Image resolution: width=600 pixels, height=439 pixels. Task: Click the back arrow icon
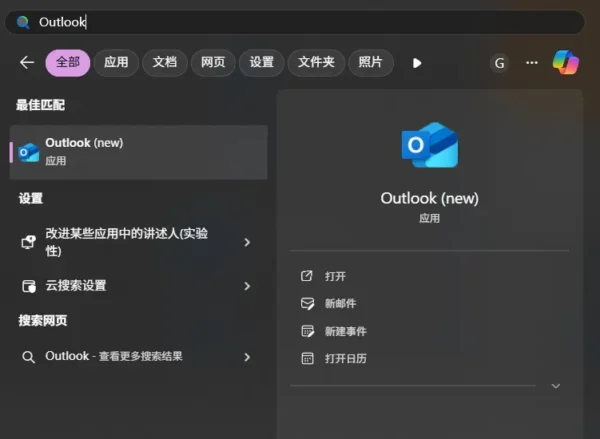point(27,62)
